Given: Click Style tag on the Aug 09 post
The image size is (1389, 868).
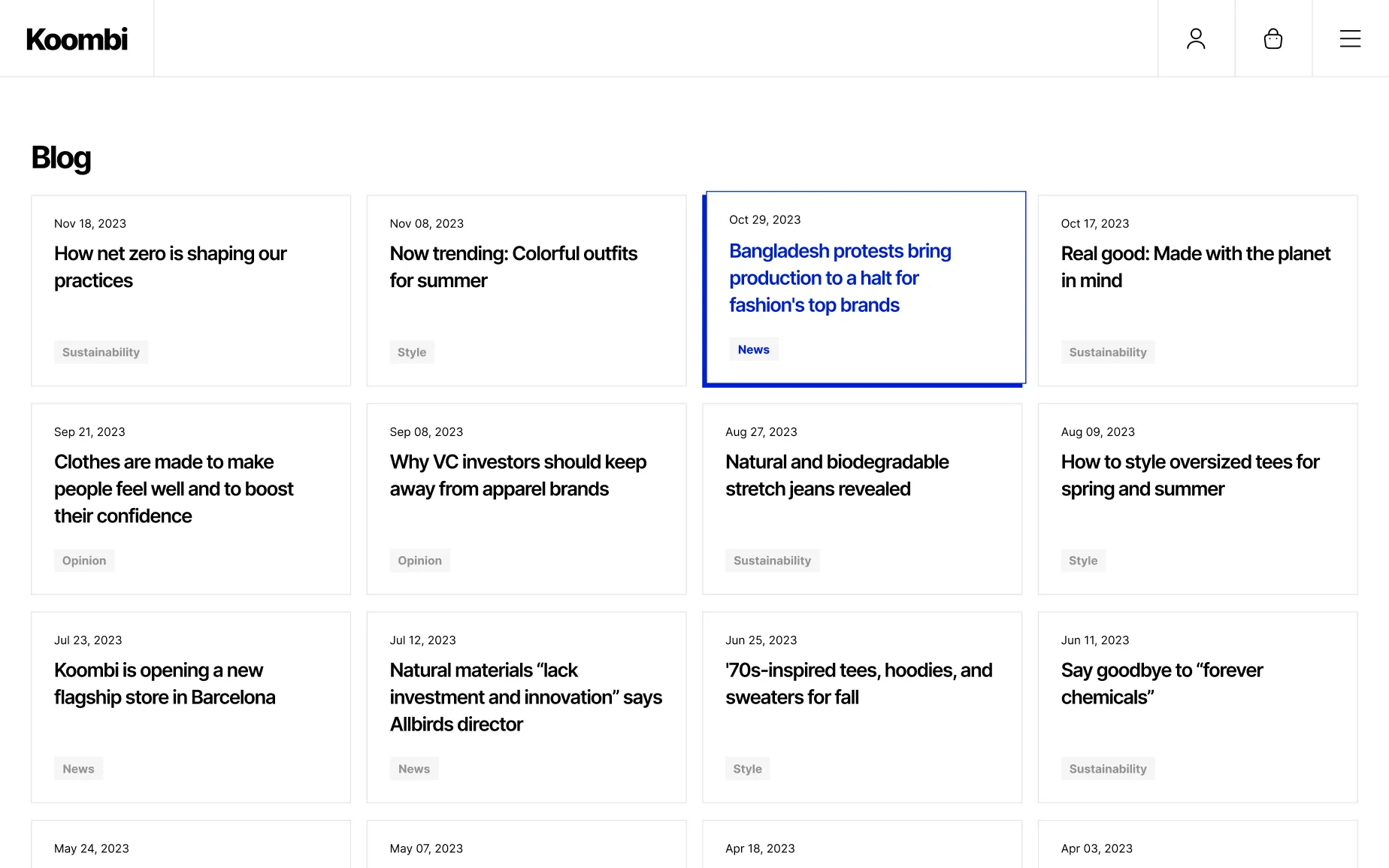Looking at the screenshot, I should (1083, 561).
